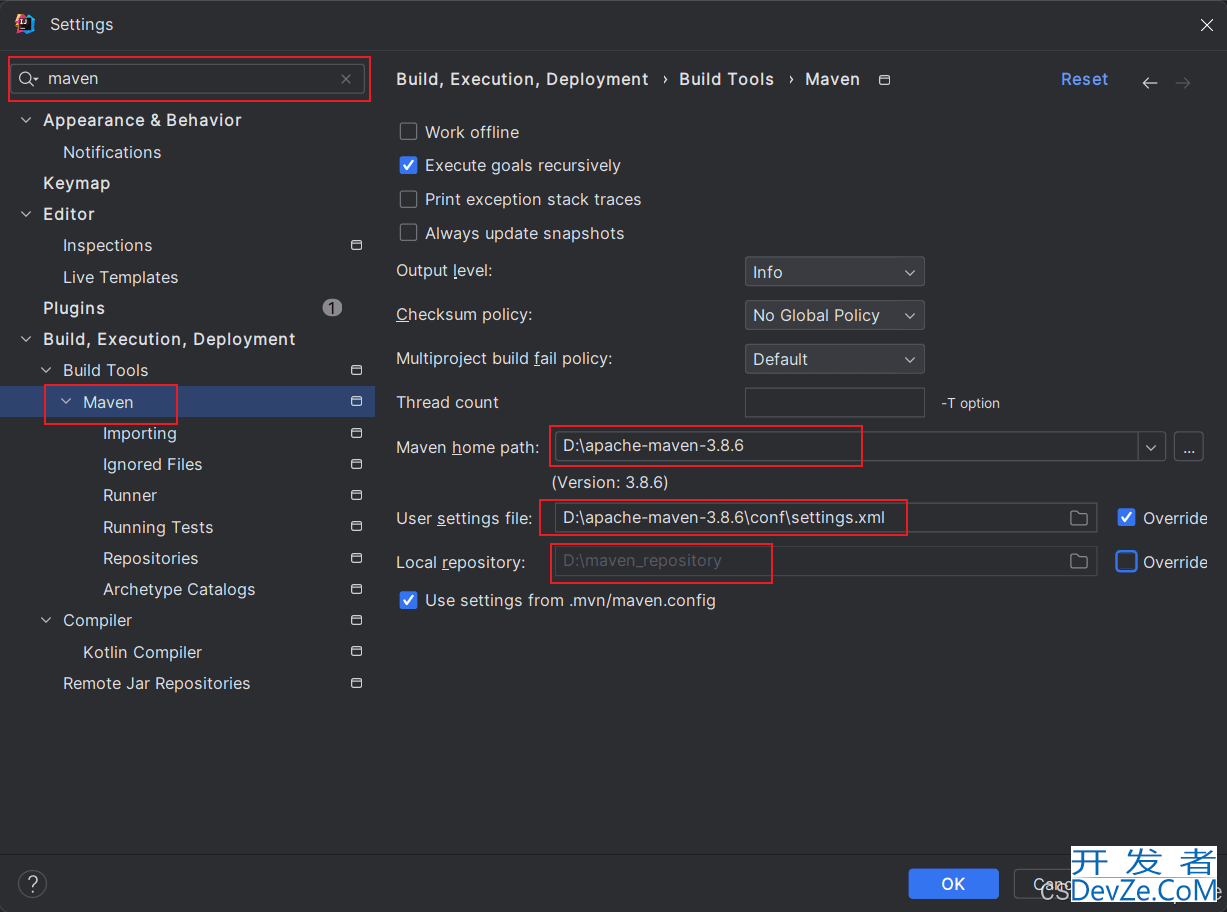Screen dimensions: 1227x912
Task: Uncheck Override for User settings file
Action: pos(1126,518)
